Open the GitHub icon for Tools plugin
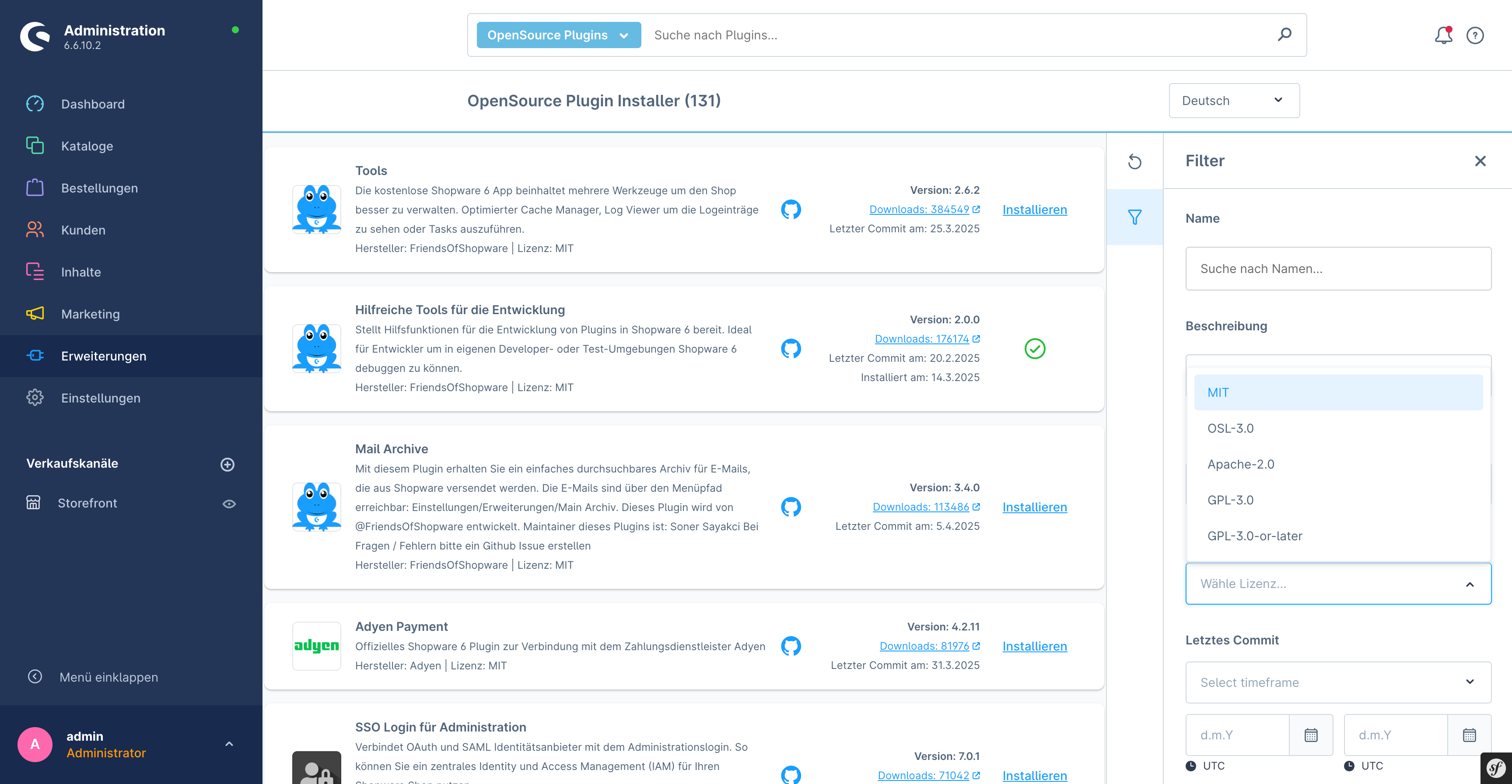1512x784 pixels. (791, 210)
